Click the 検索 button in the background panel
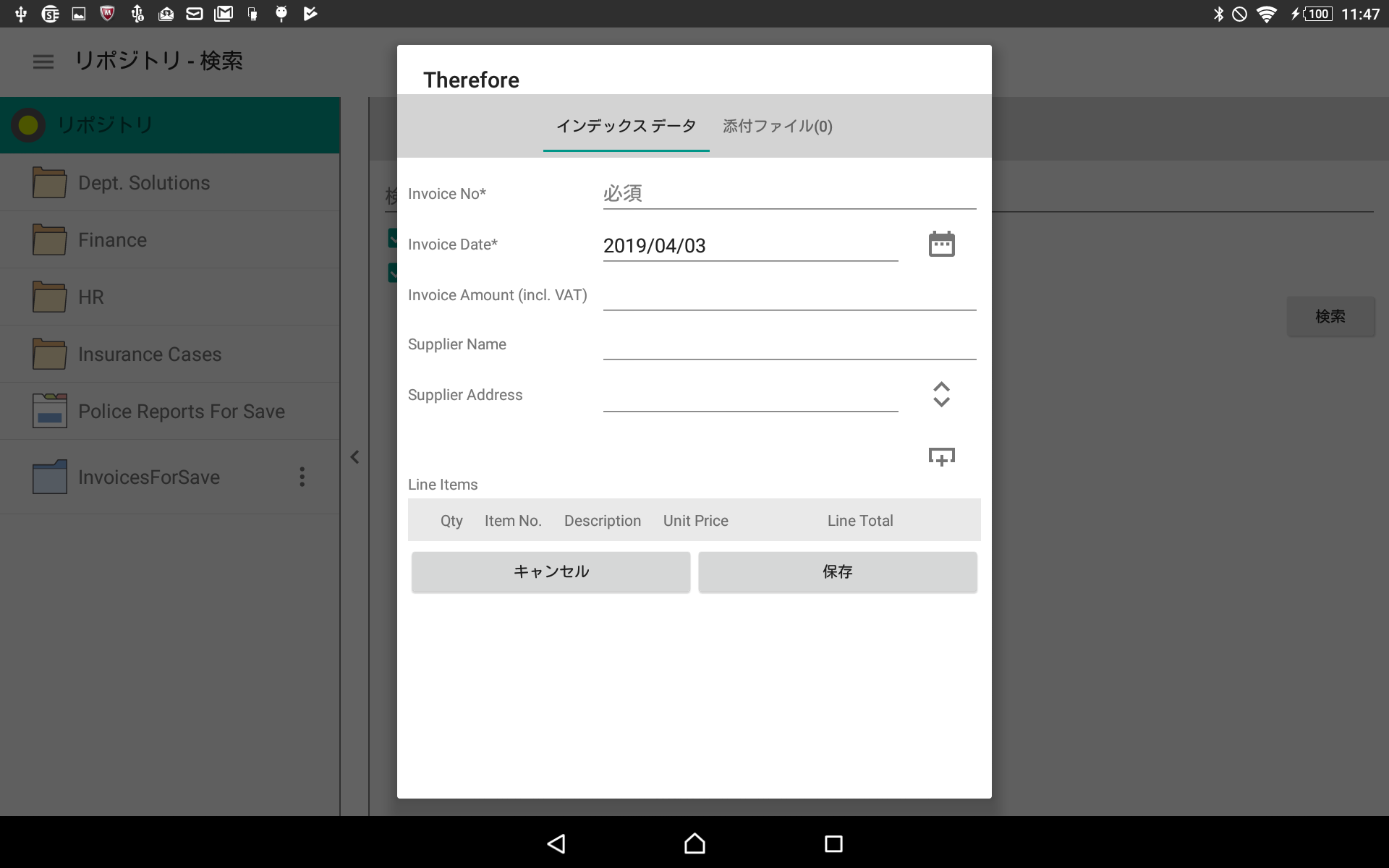Image resolution: width=1389 pixels, height=868 pixels. point(1330,316)
